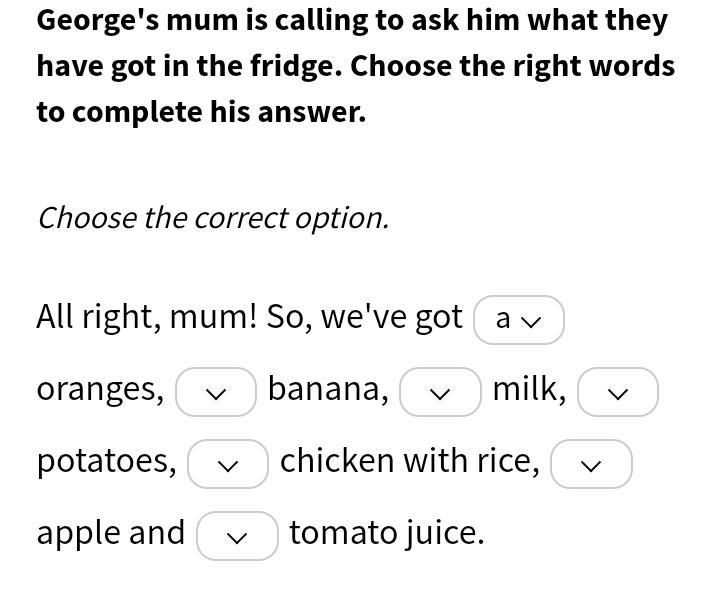This screenshot has width=720, height=605.
Task: Click the words "apple and"
Action: [111, 533]
